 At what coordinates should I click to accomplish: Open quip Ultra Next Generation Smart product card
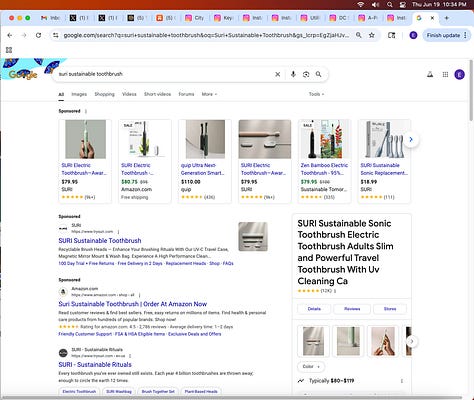pyautogui.click(x=204, y=161)
